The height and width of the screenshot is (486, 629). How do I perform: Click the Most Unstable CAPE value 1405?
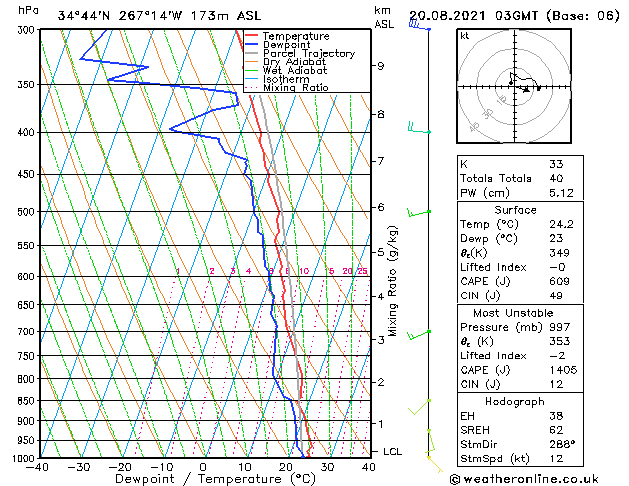click(x=563, y=370)
